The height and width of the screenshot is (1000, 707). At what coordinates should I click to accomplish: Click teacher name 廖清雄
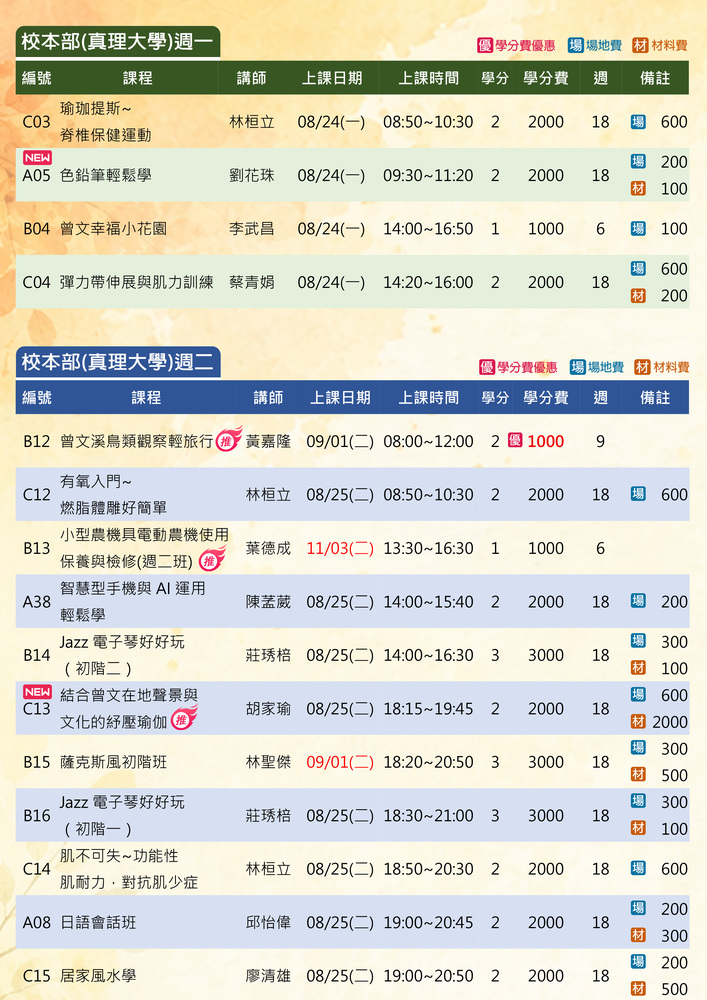tap(268, 976)
